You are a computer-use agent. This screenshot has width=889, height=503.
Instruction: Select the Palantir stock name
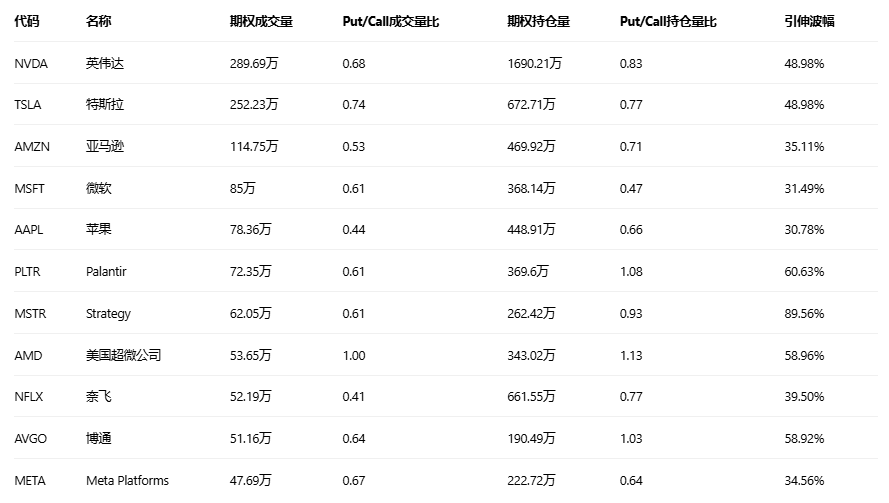pyautogui.click(x=106, y=271)
